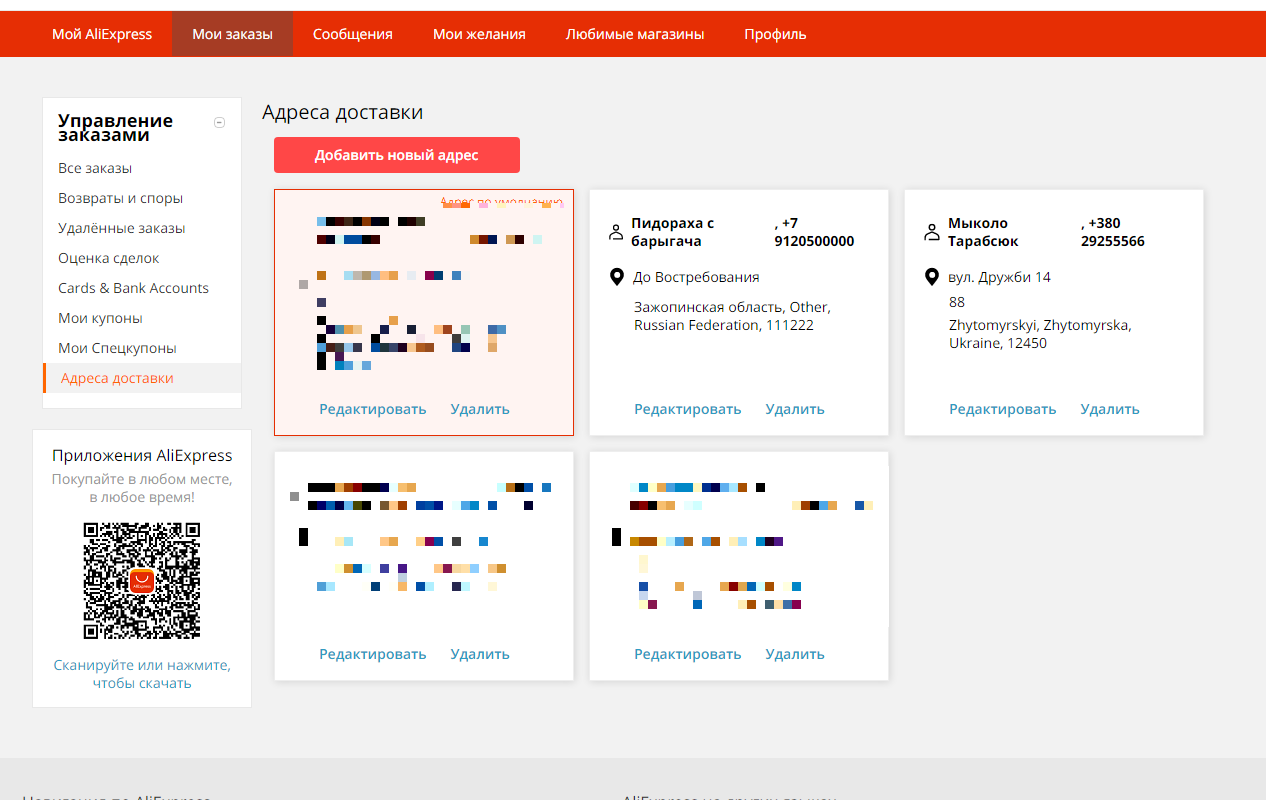Click the location pin beside До Востребования

tap(616, 277)
